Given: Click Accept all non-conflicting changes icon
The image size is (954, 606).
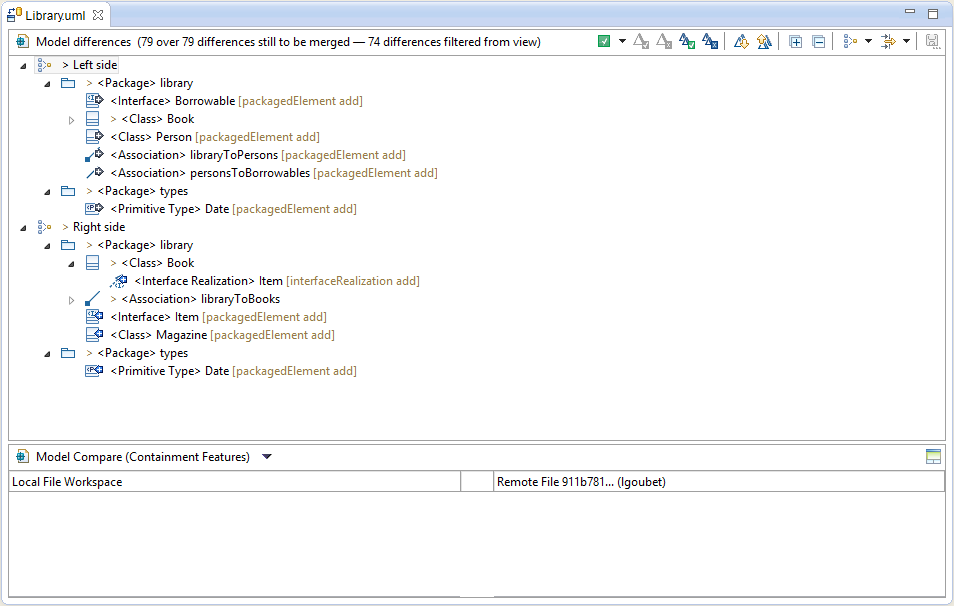Looking at the screenshot, I should [x=687, y=42].
